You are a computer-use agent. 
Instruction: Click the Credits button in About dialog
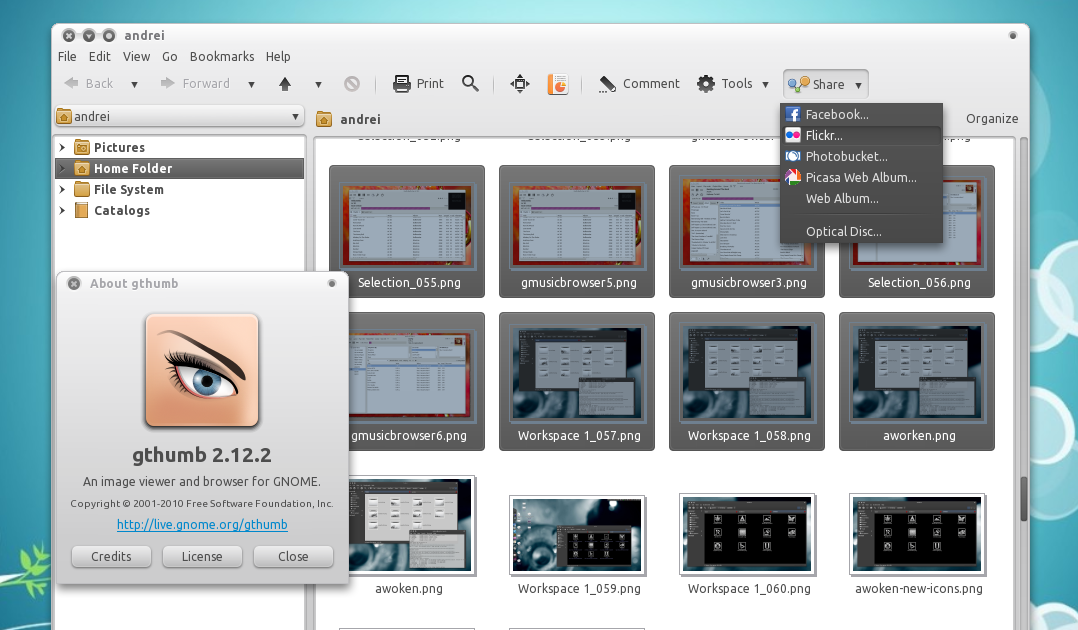pyautogui.click(x=111, y=556)
